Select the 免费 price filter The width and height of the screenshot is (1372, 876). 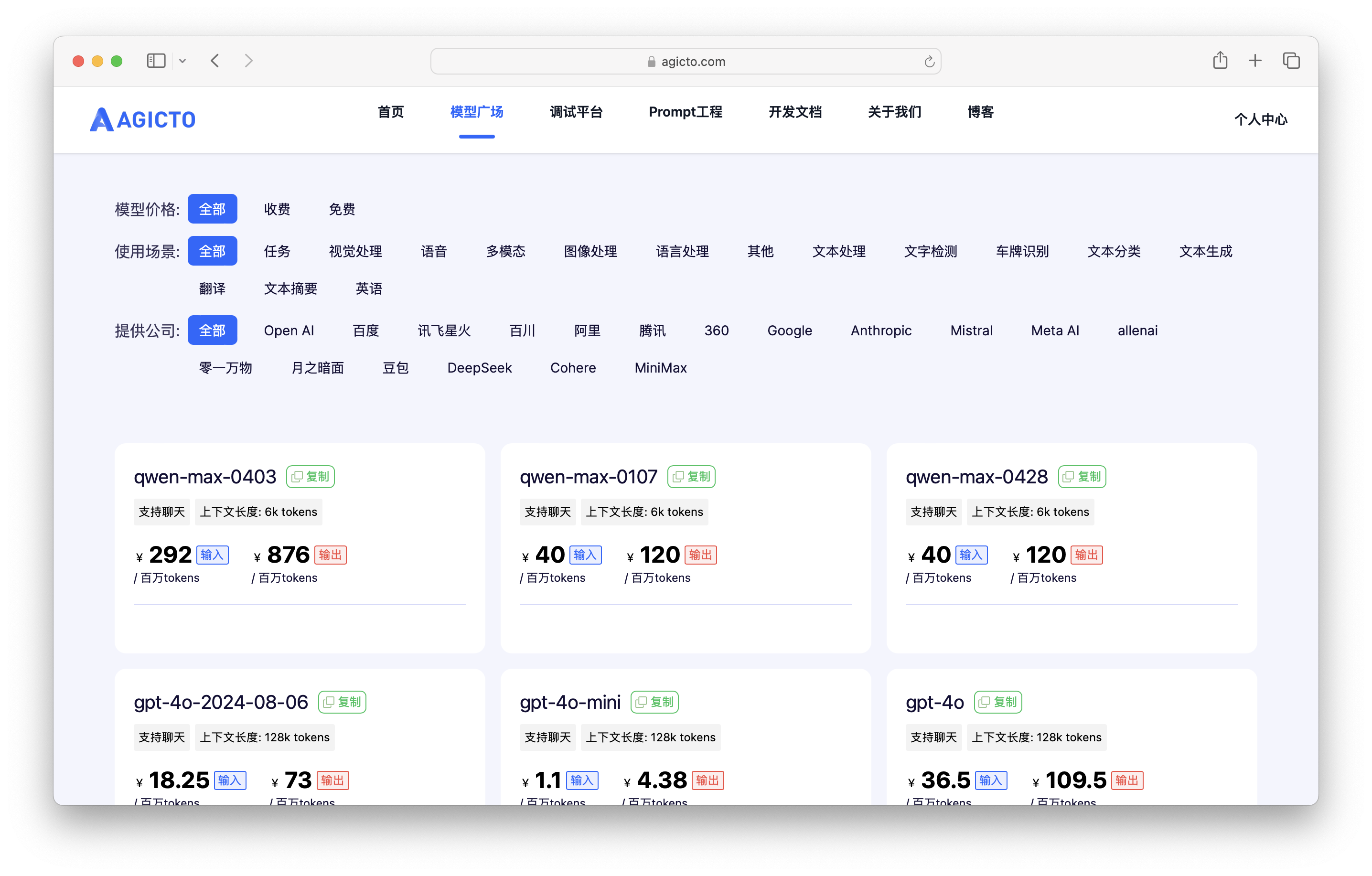(x=342, y=209)
